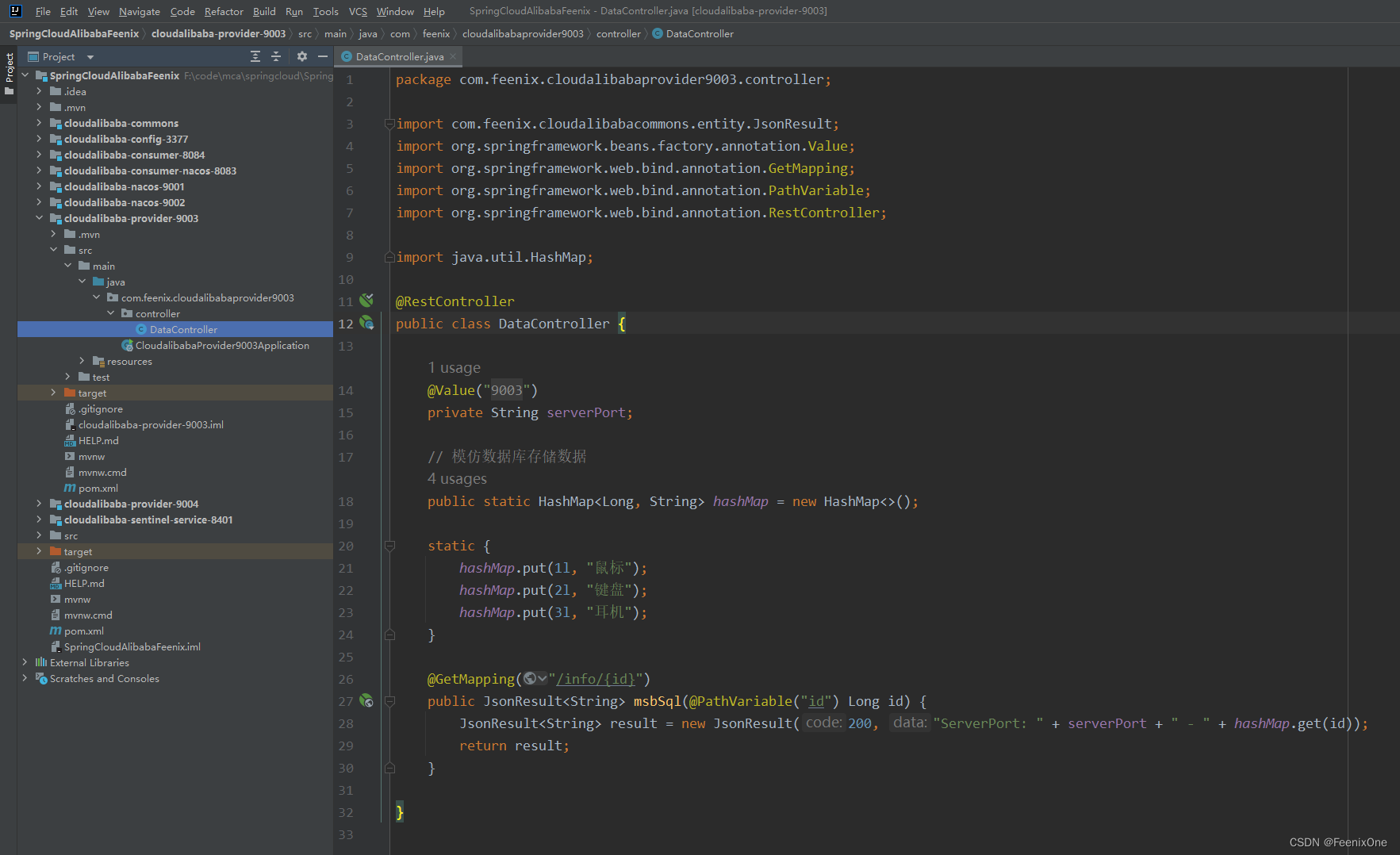The image size is (1400, 855).
Task: Click the Spring bean gutter icon on line 11
Action: [x=366, y=301]
